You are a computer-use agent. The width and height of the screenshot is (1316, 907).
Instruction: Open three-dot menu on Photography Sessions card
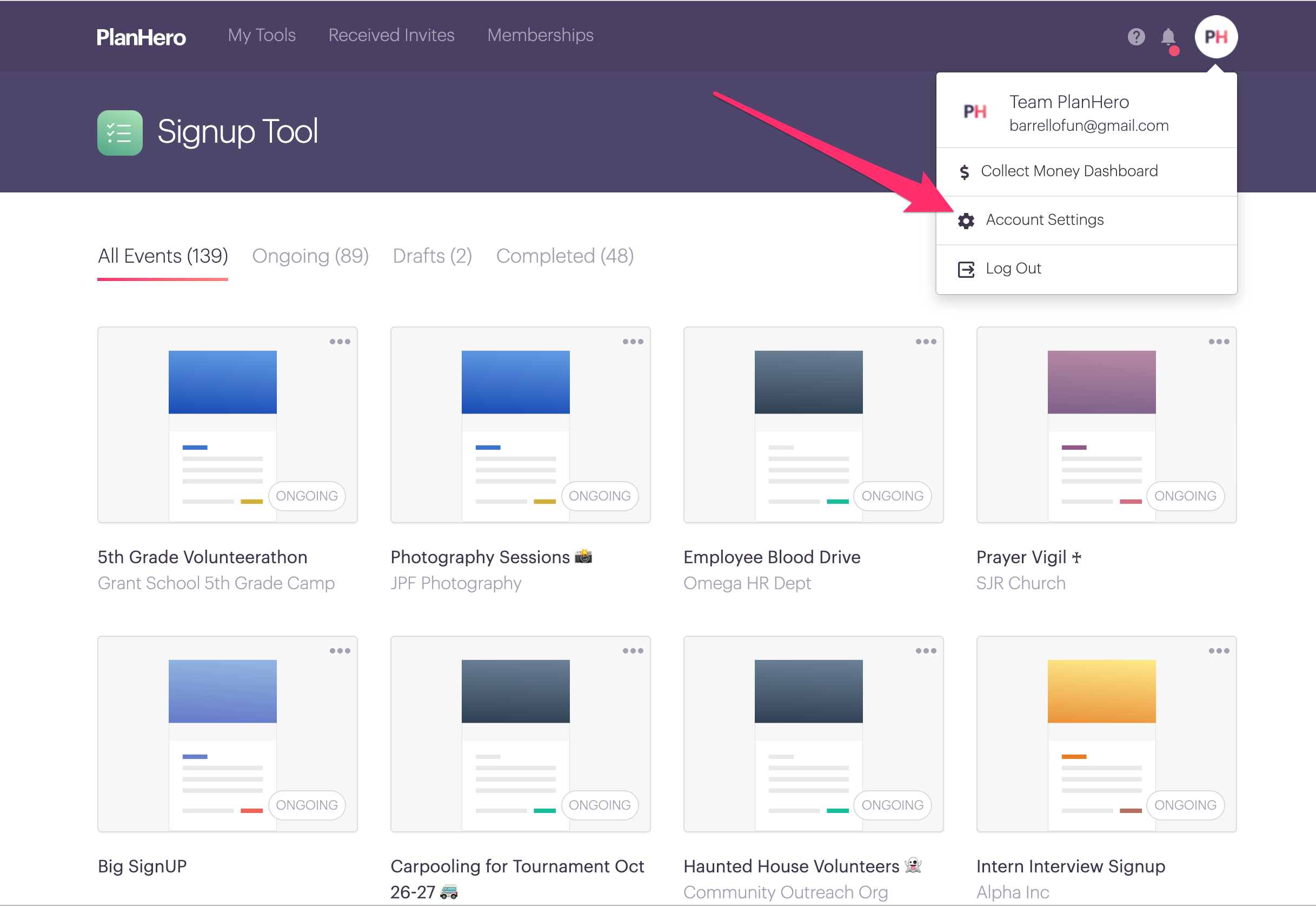[x=632, y=342]
